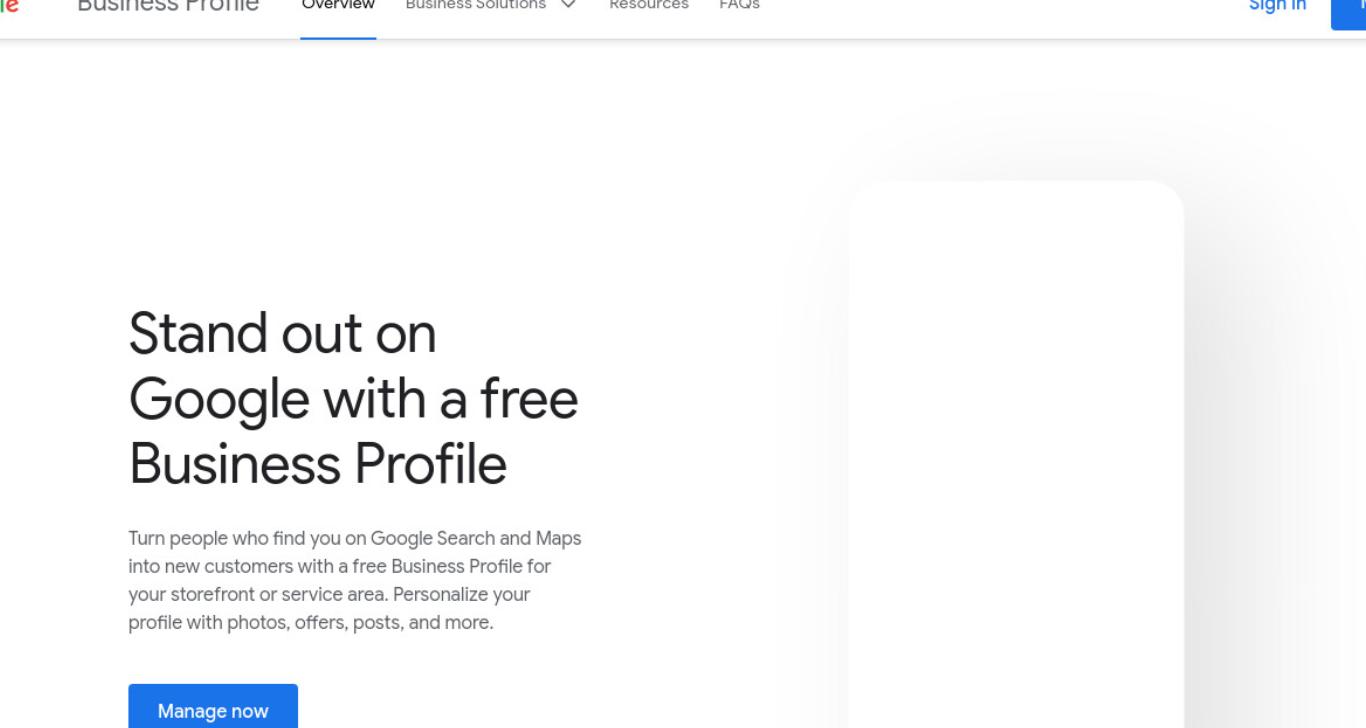Click the 'into new customers' paragraph line
Image resolution: width=1366 pixels, height=728 pixels.
point(340,566)
